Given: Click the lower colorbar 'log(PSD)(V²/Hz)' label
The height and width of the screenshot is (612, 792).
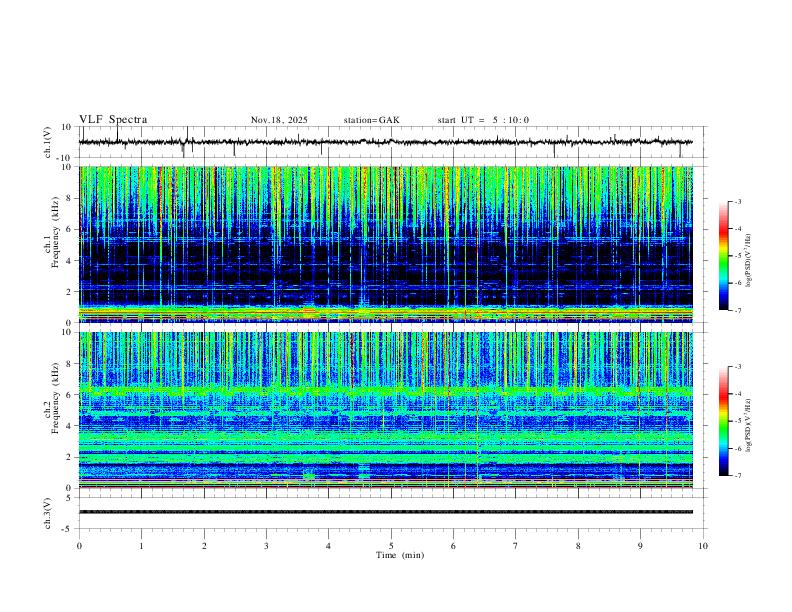Looking at the screenshot, I should [749, 426].
